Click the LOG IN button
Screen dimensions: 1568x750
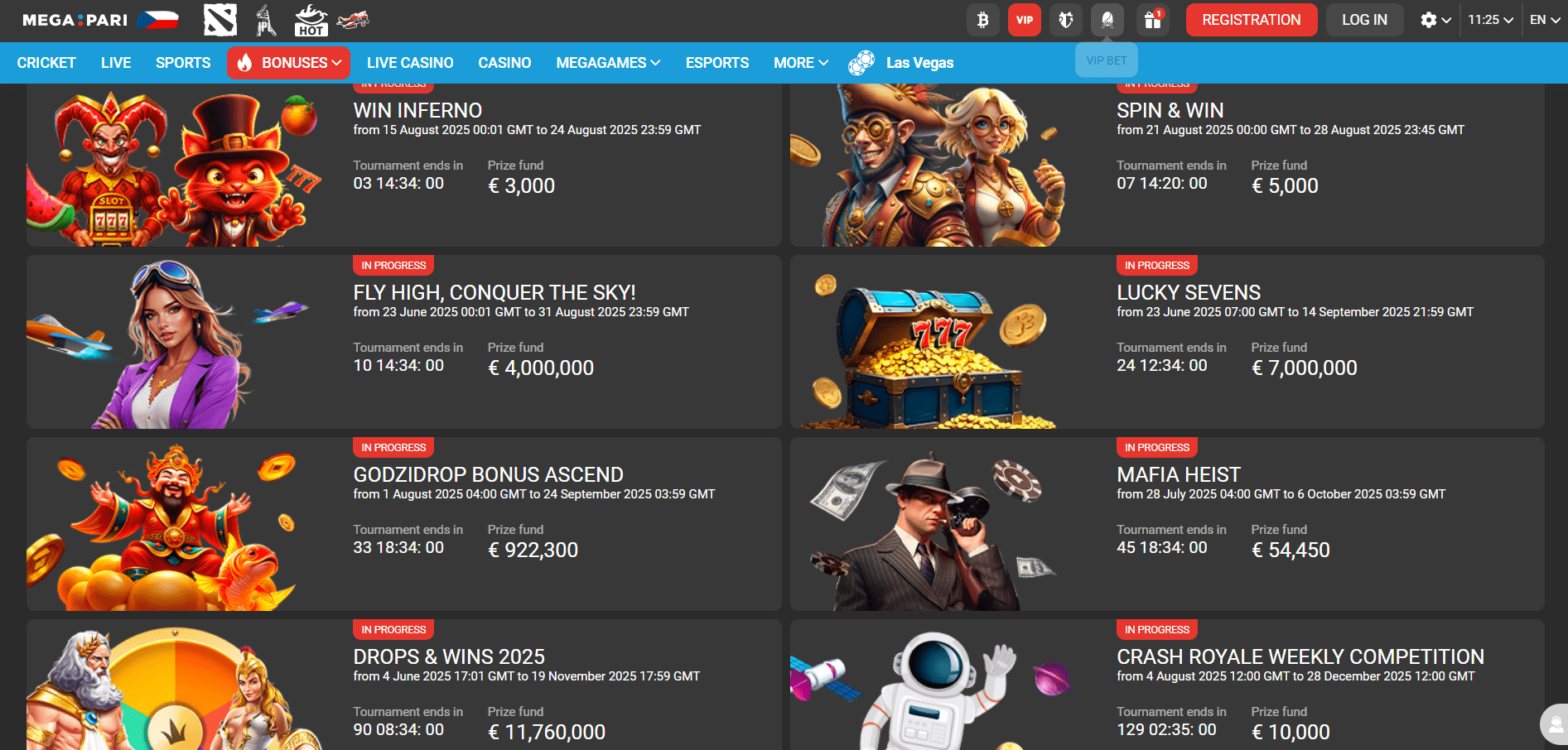coord(1364,20)
